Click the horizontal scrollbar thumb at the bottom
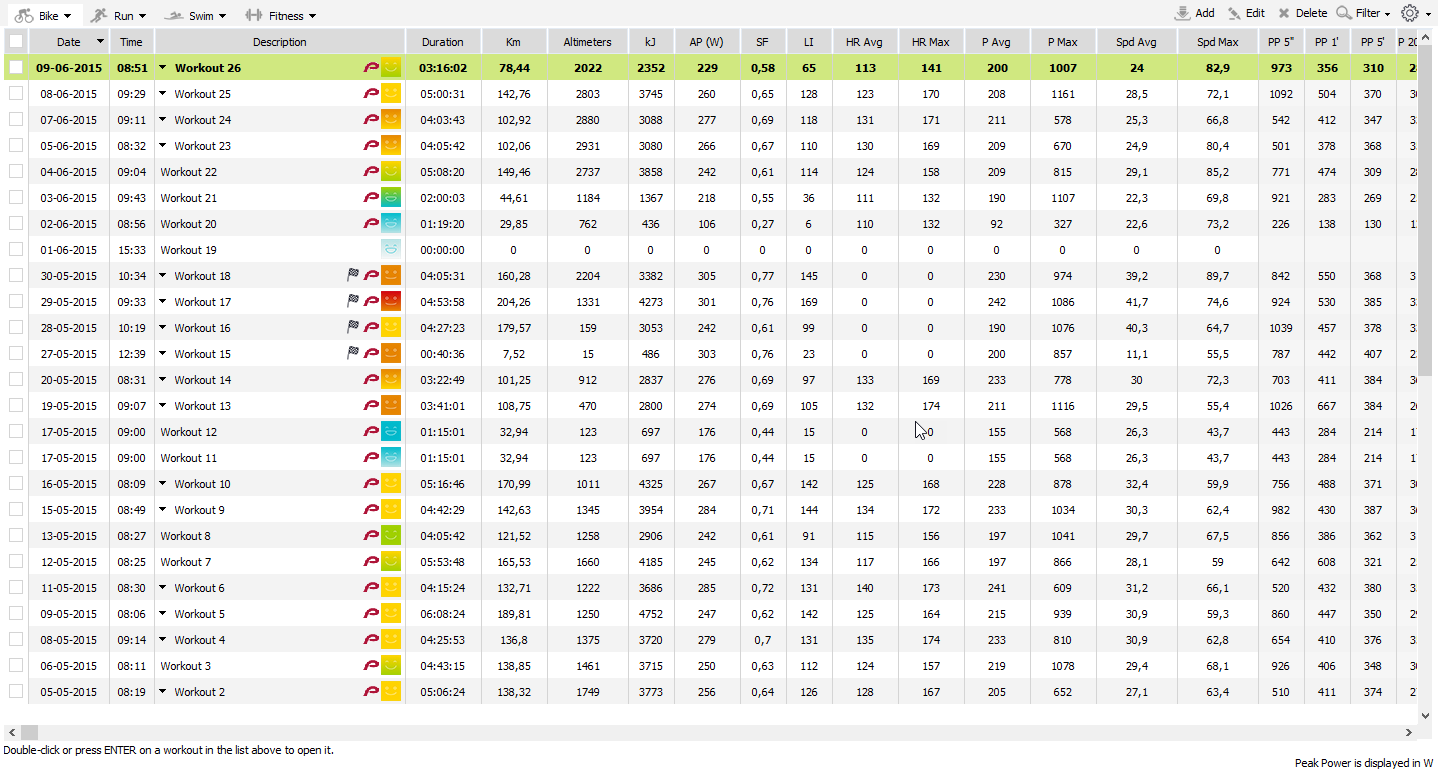The height and width of the screenshot is (771, 1438). tap(29, 732)
